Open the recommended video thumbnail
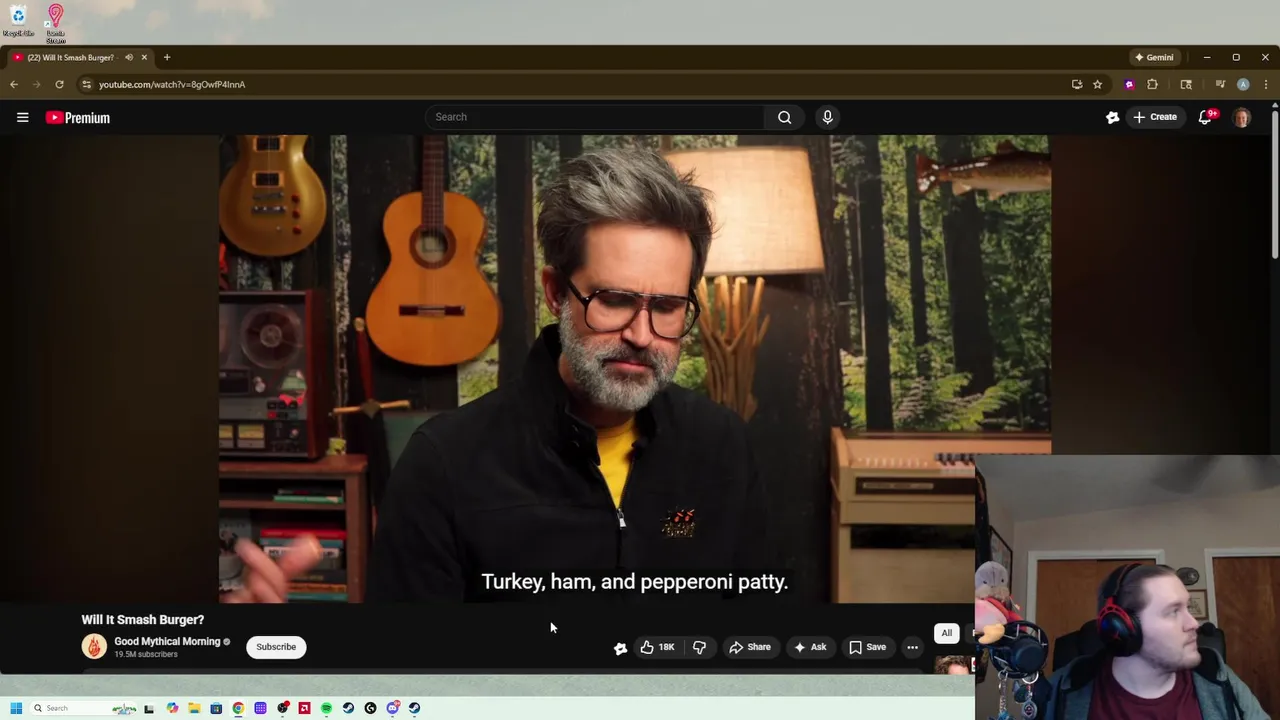 click(953, 664)
